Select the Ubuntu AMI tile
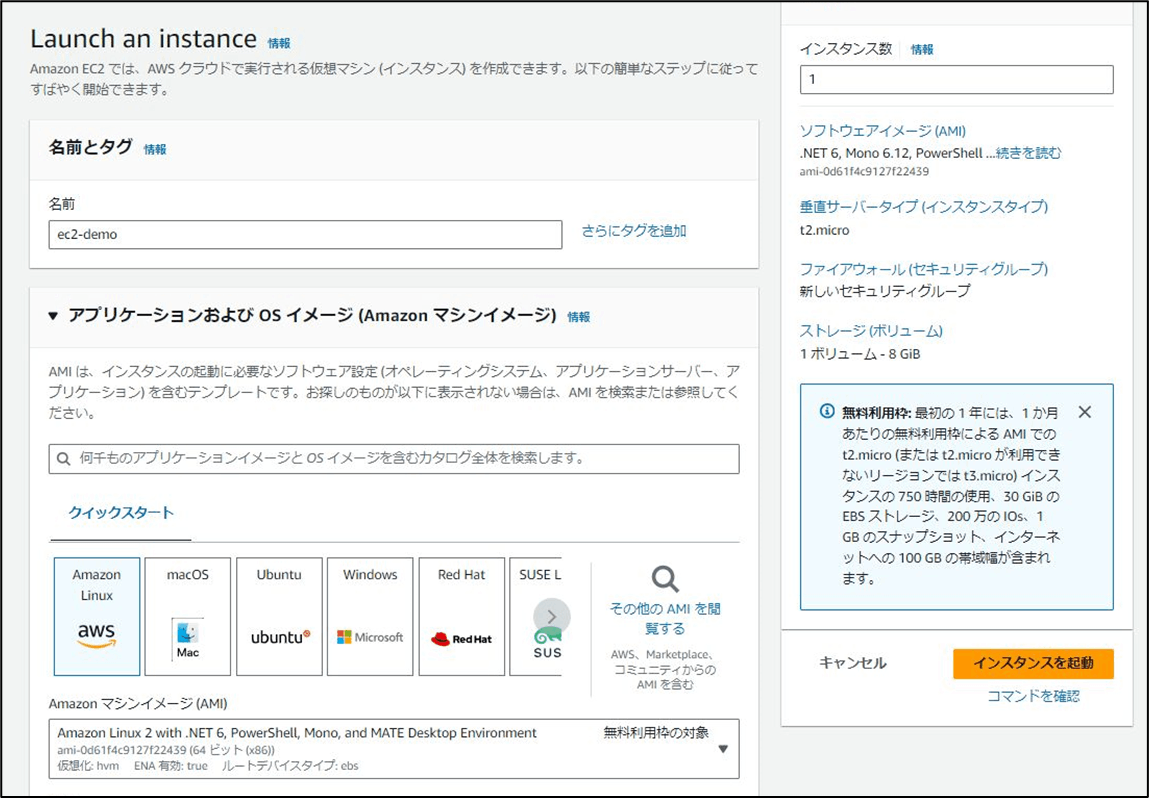 279,616
